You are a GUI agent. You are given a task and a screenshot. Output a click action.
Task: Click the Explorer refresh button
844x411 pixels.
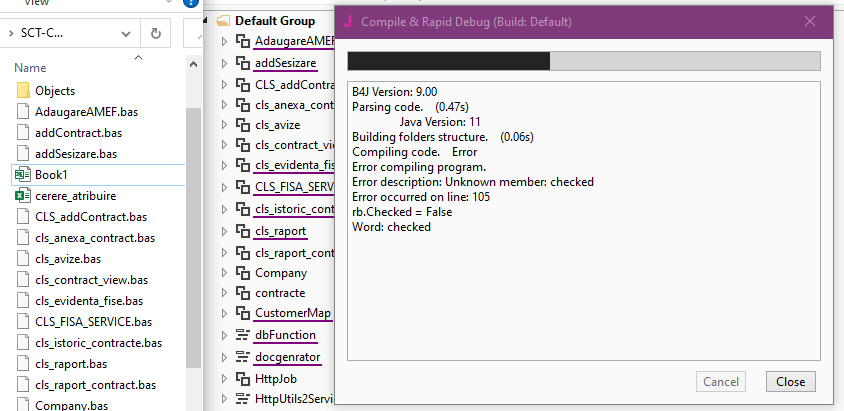156,33
